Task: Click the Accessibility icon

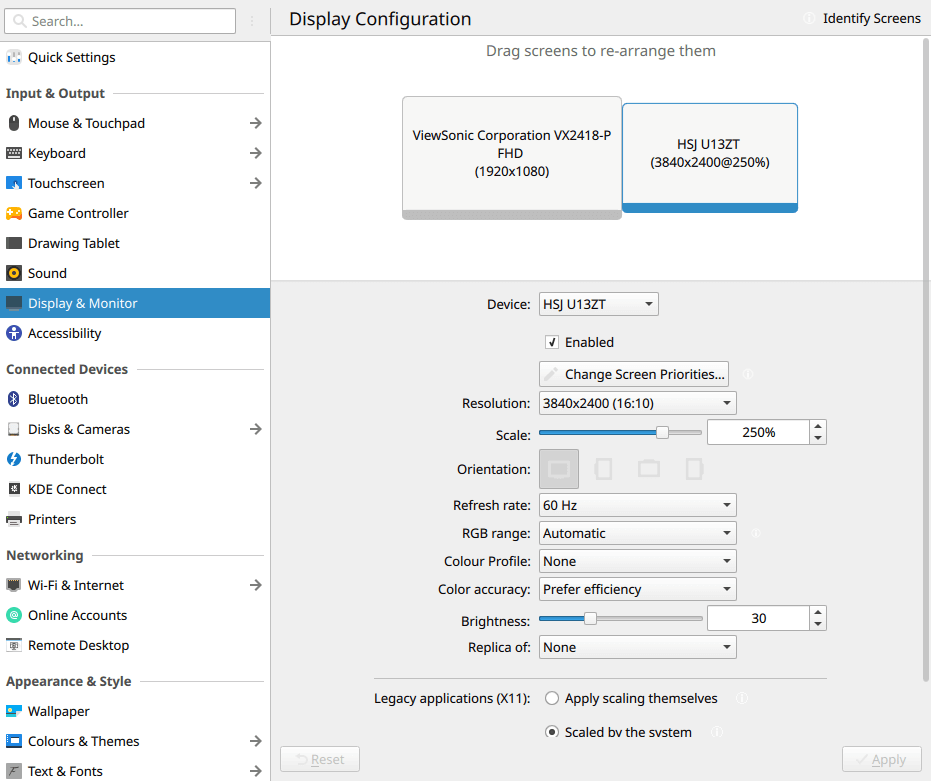Action: 14,333
